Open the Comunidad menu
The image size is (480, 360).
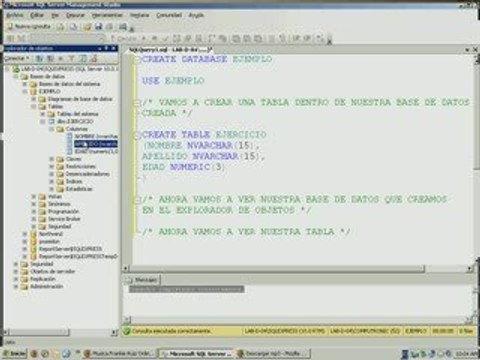click(169, 15)
